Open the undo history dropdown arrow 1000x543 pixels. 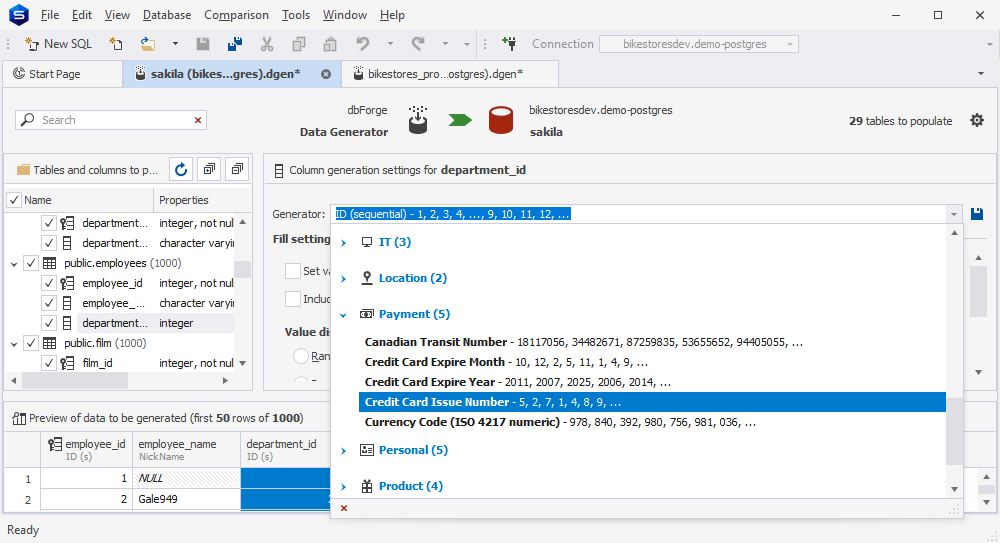(x=390, y=44)
